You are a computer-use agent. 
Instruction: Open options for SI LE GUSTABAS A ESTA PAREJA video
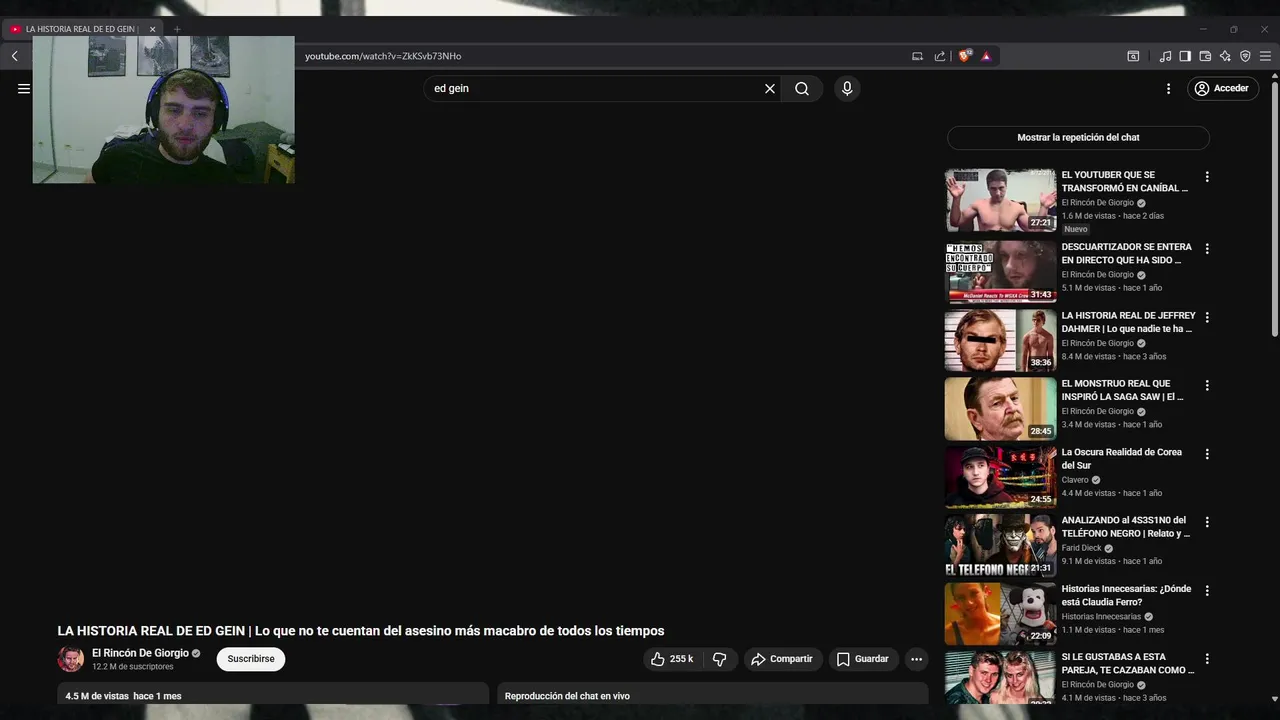pyautogui.click(x=1207, y=659)
